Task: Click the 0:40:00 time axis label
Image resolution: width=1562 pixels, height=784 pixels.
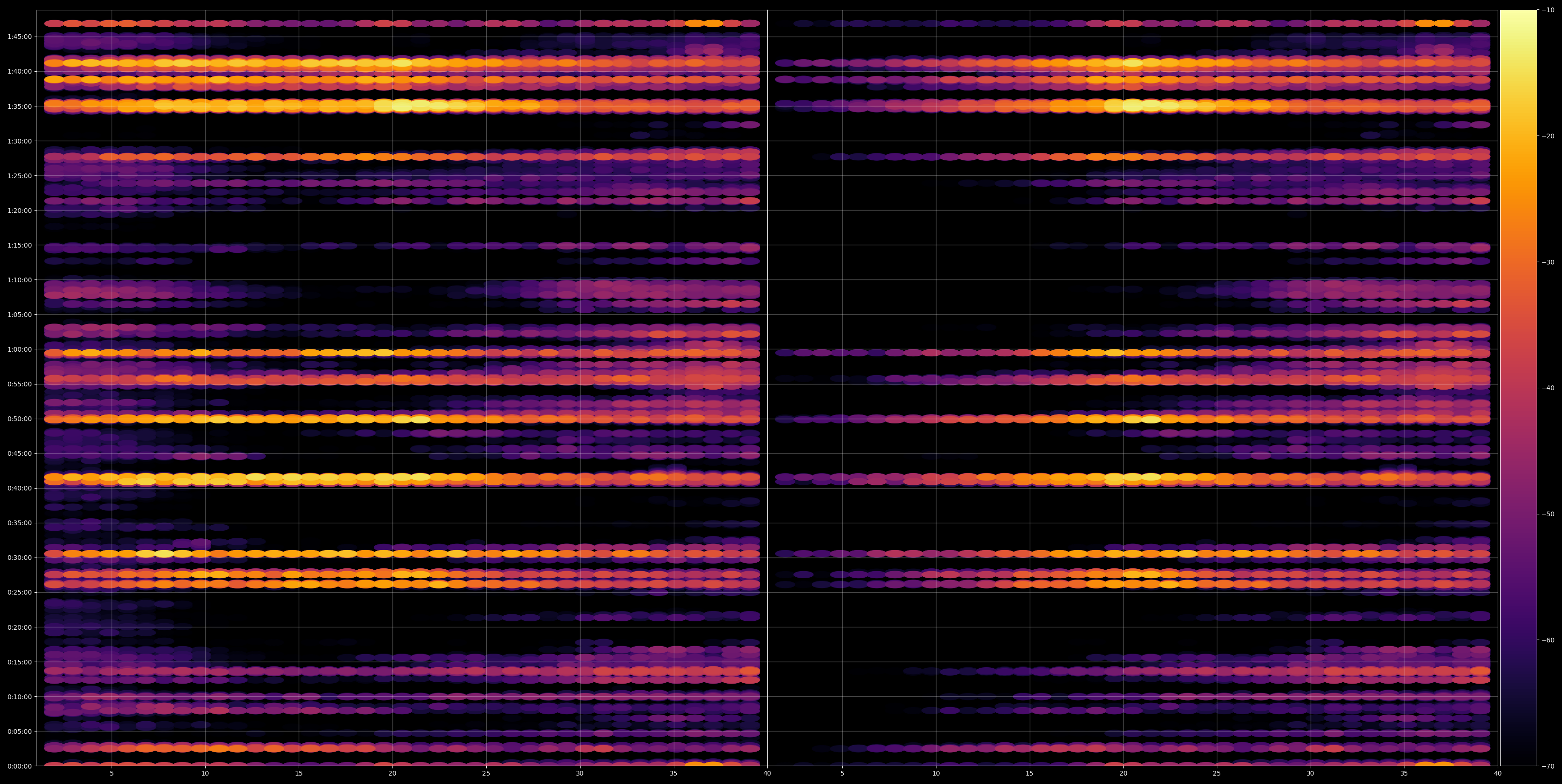Action: pos(19,488)
